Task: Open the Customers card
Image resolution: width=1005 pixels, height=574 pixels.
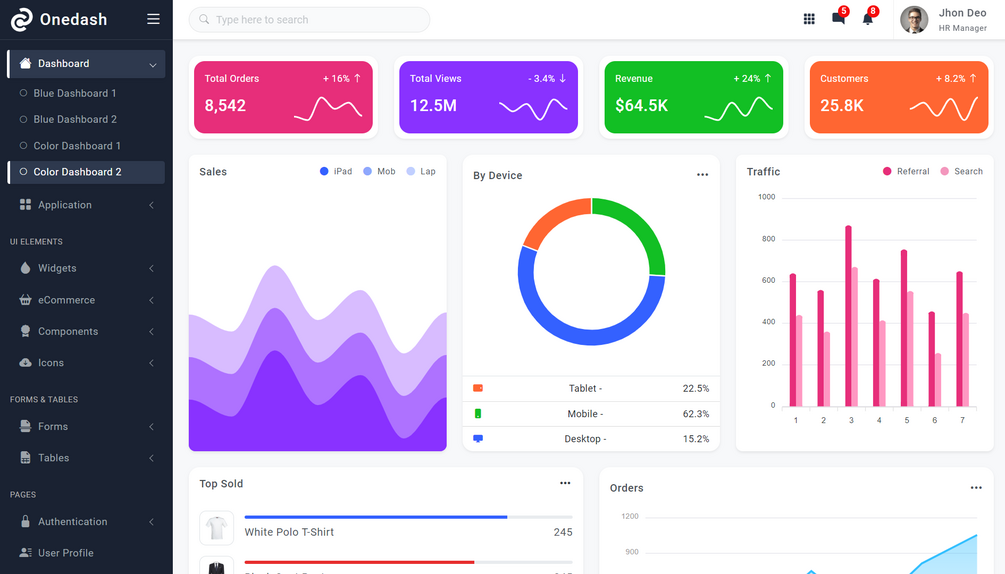Action: [x=899, y=97]
